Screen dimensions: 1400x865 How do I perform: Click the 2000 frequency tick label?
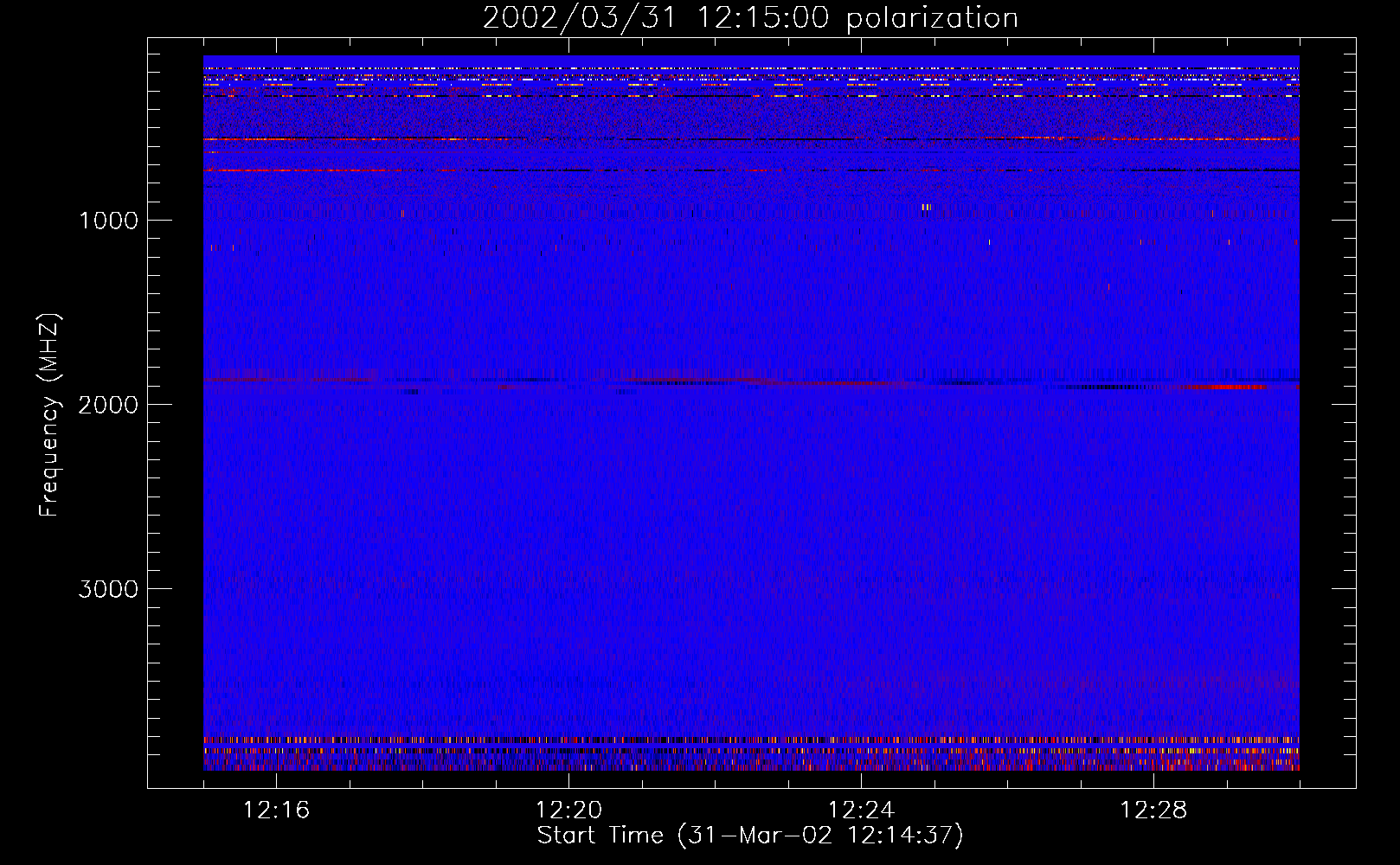point(109,405)
